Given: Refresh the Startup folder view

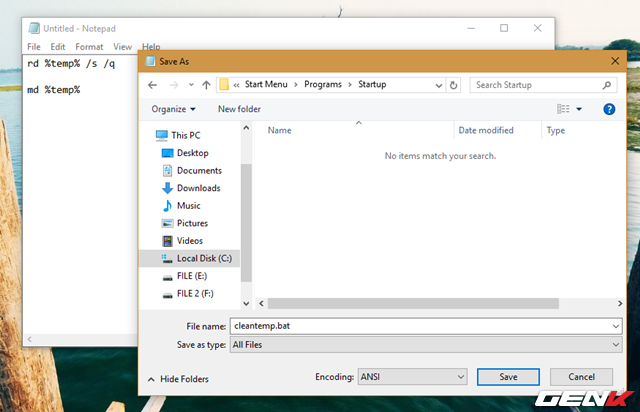Looking at the screenshot, I should [x=453, y=85].
